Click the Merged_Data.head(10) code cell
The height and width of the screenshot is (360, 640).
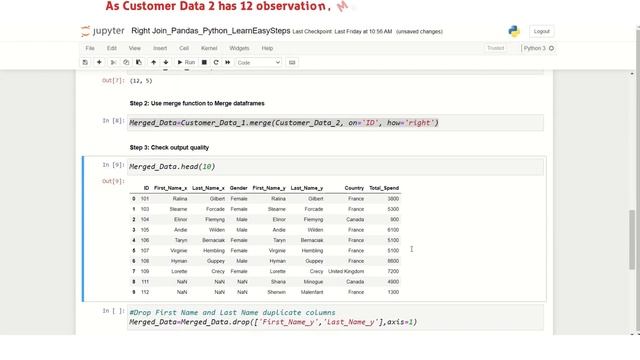tap(335, 167)
